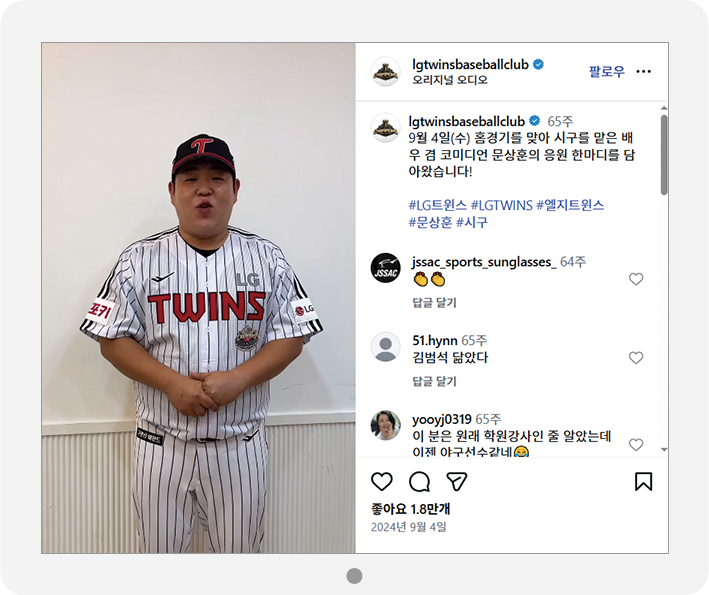
Task: Click the comments scrollbar up arrow
Action: coord(664,108)
